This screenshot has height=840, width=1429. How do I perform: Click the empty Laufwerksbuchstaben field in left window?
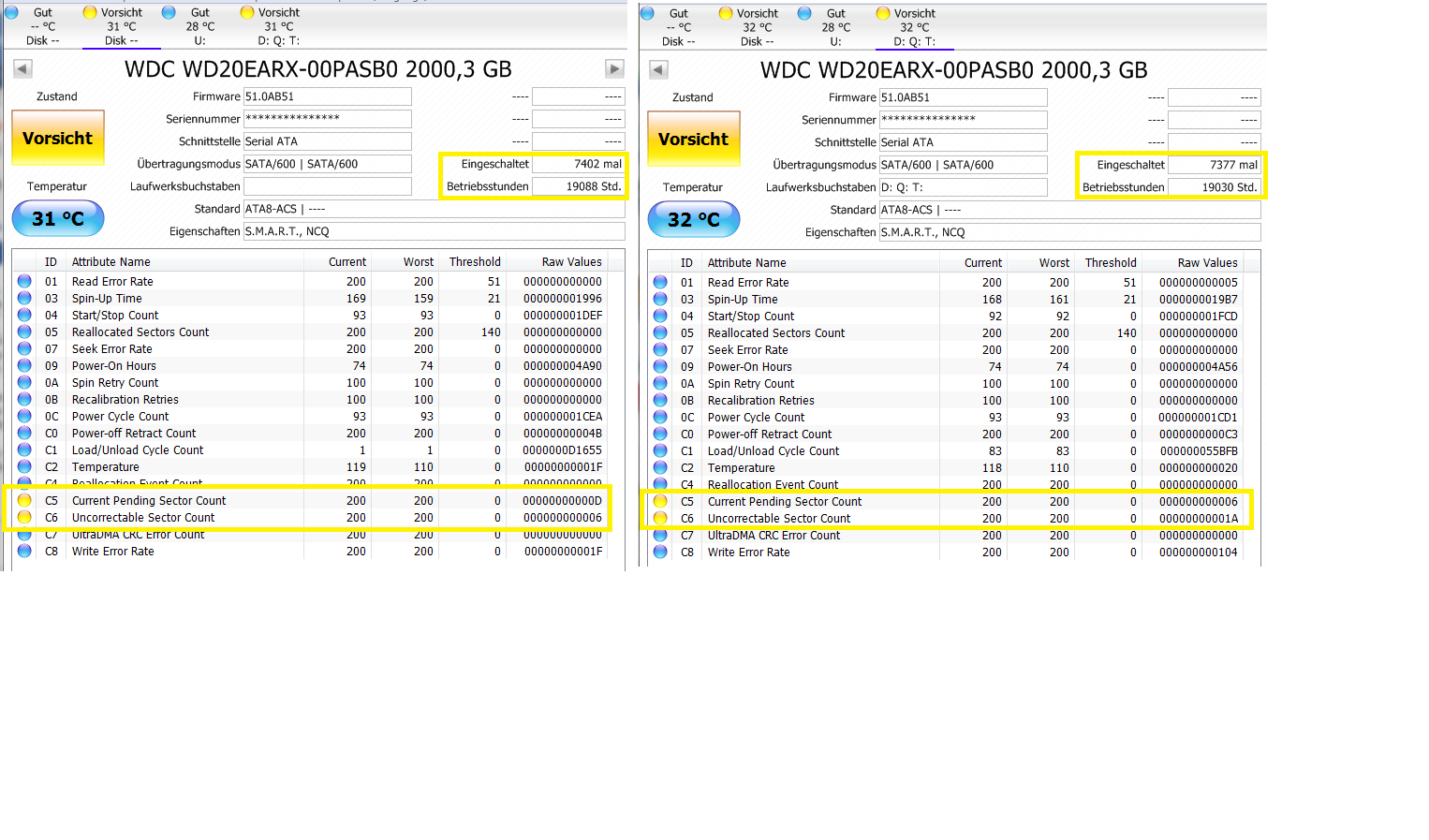(328, 186)
